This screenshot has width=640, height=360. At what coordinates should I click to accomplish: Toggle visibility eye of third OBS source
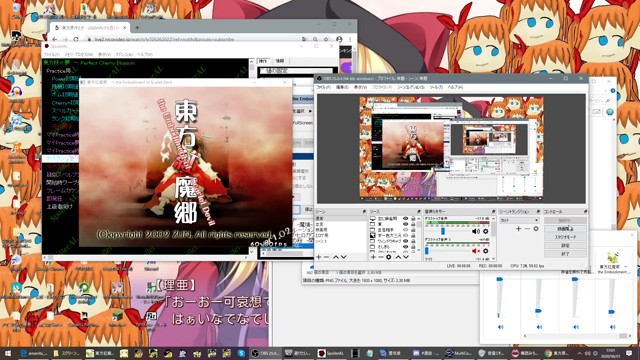pyautogui.click(x=405, y=230)
